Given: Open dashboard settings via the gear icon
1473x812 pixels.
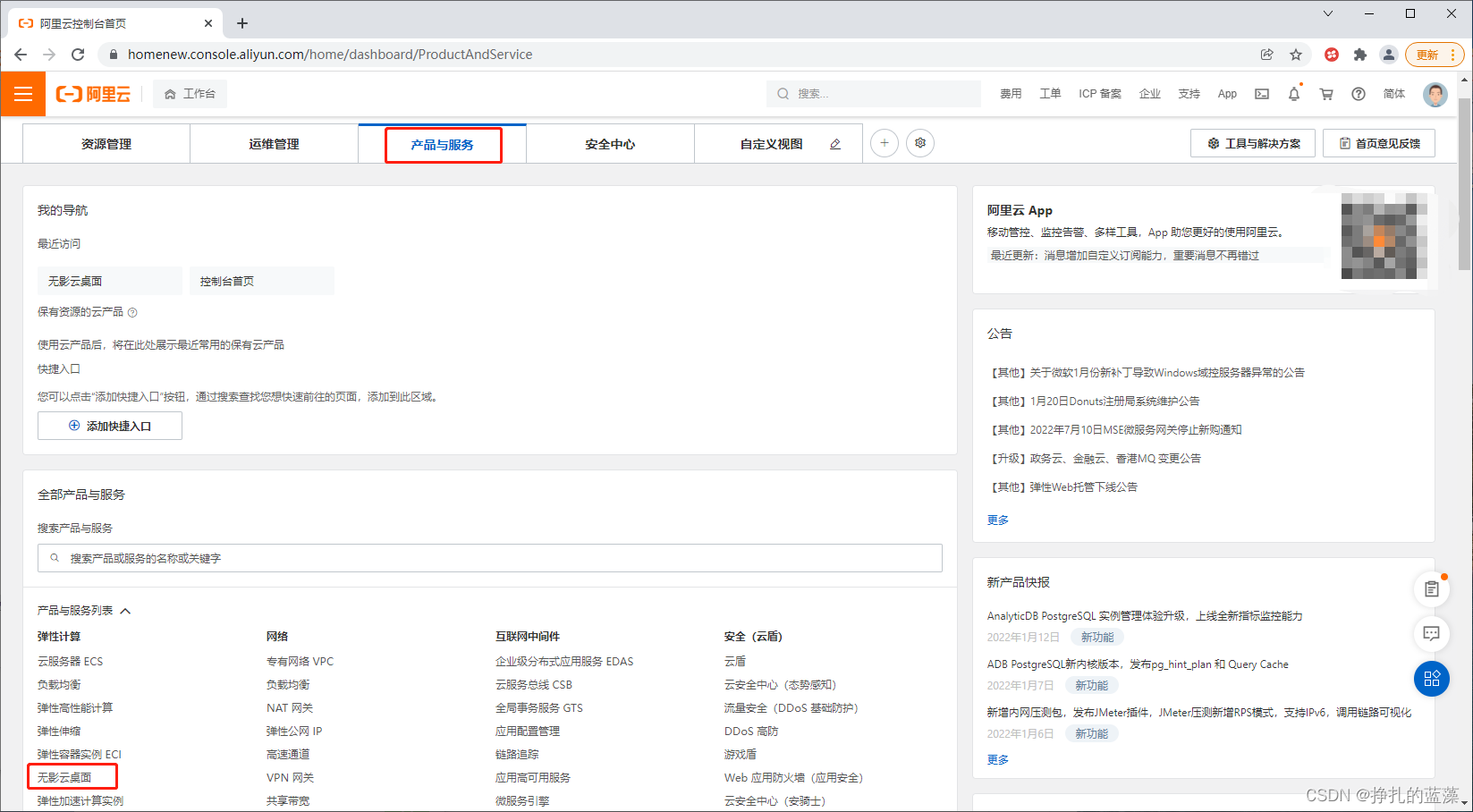Looking at the screenshot, I should pos(919,142).
